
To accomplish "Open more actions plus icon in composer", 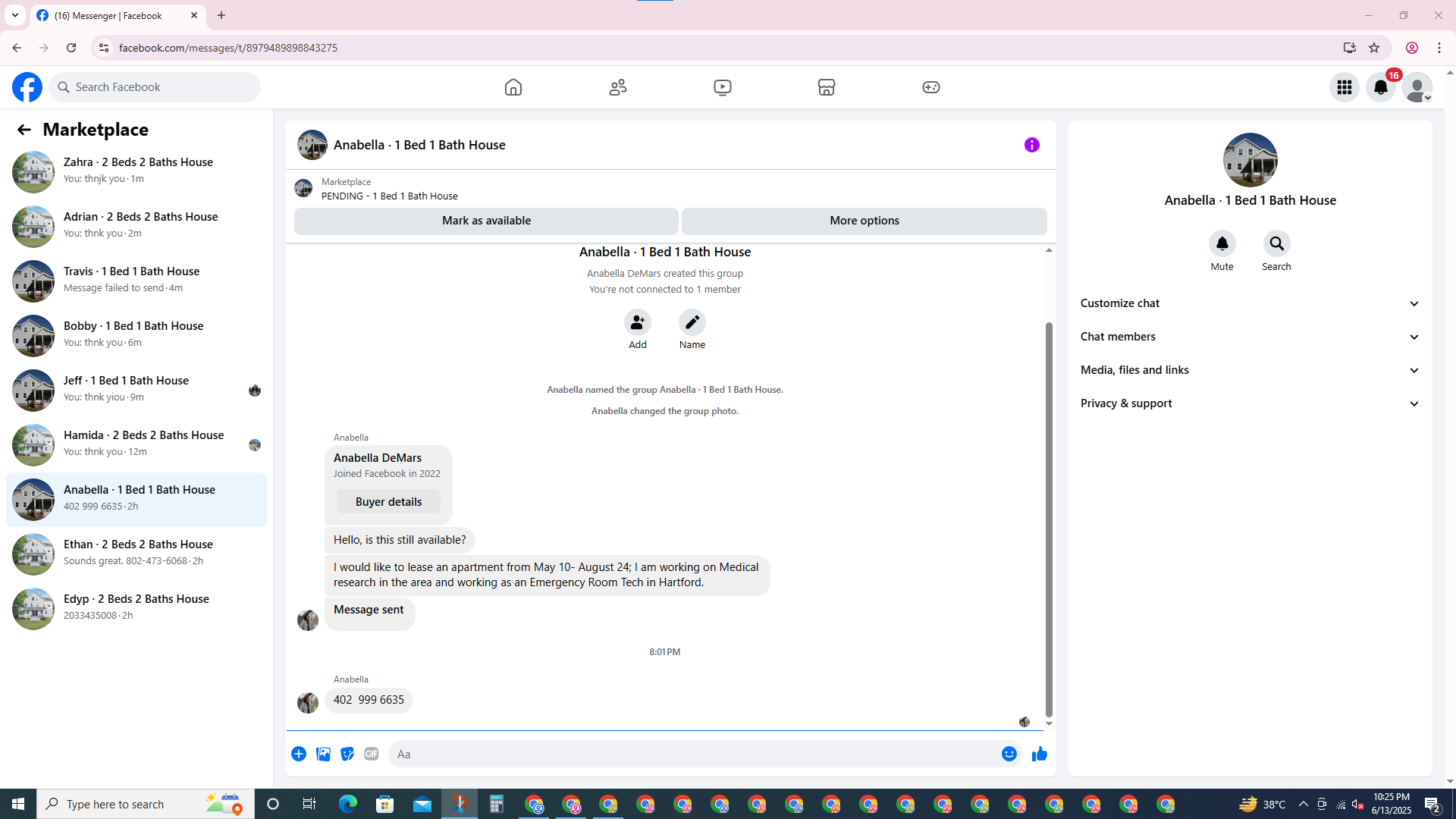I will [299, 754].
